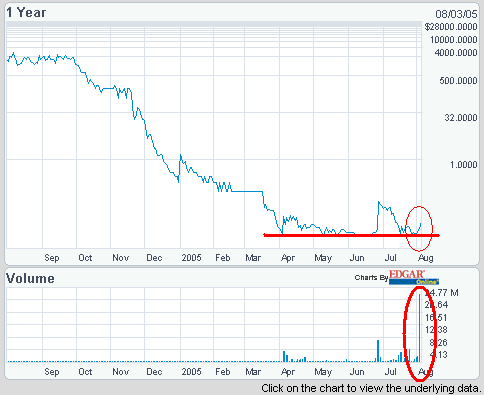The image size is (484, 395).
Task: Click the Mar label under the price chart
Action: tap(253, 258)
